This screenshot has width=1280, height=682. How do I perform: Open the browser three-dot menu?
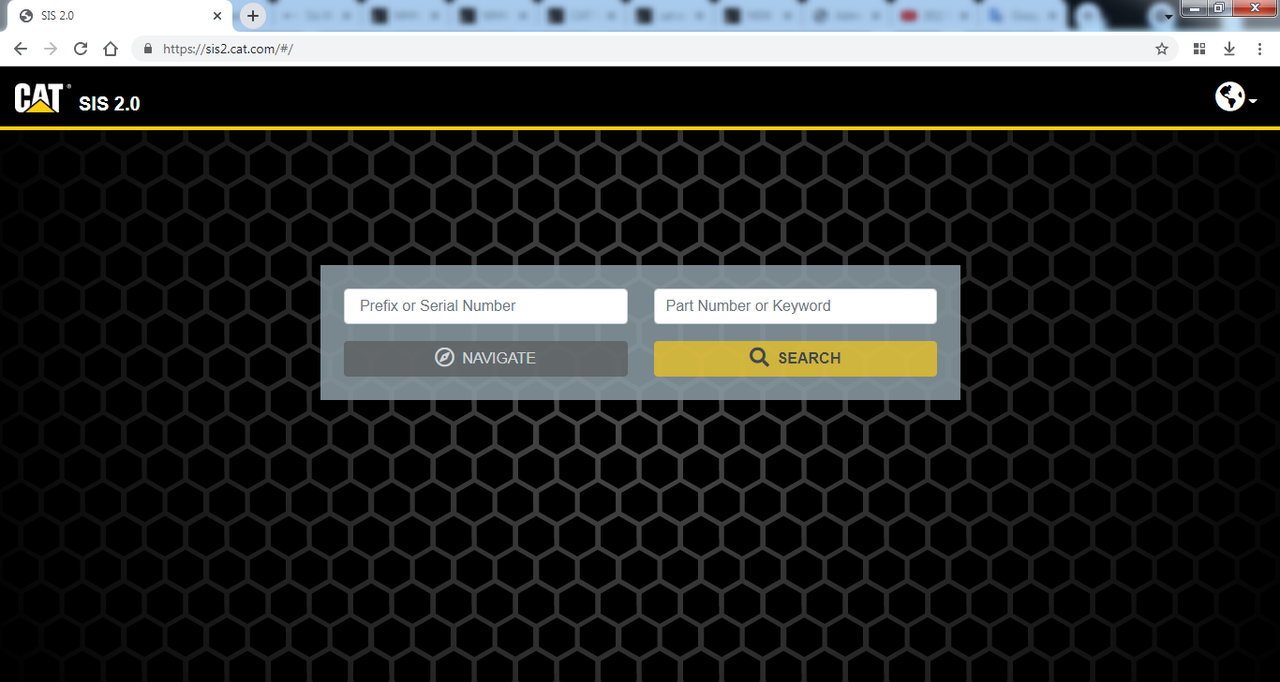coord(1259,49)
